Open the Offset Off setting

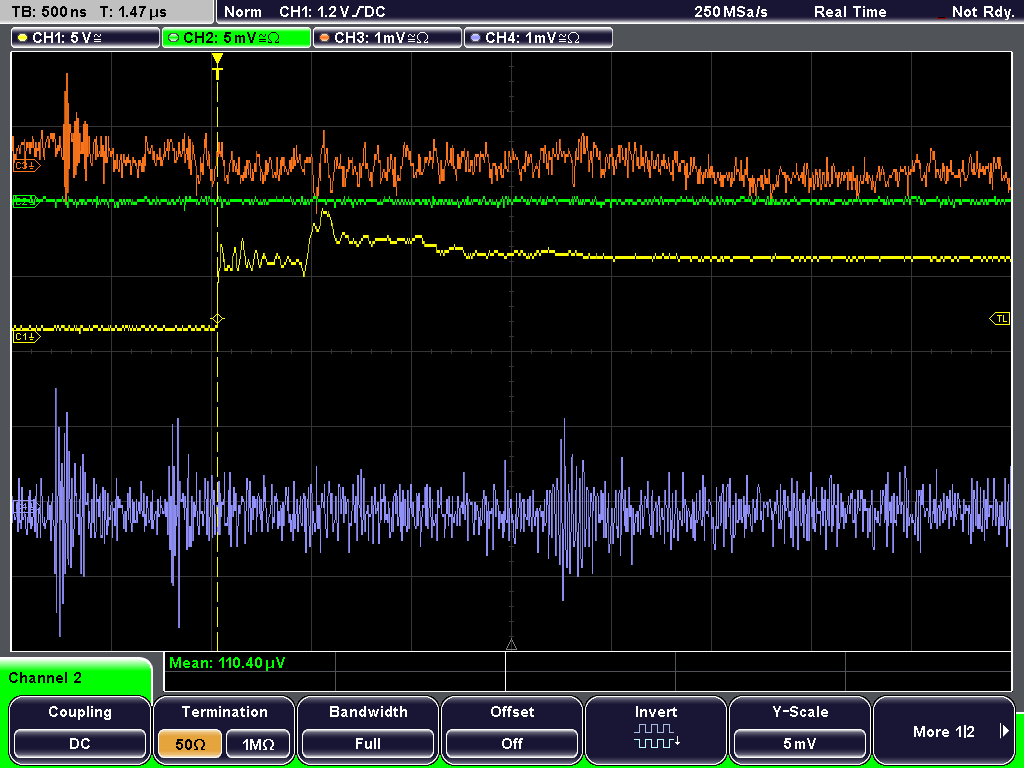point(512,731)
